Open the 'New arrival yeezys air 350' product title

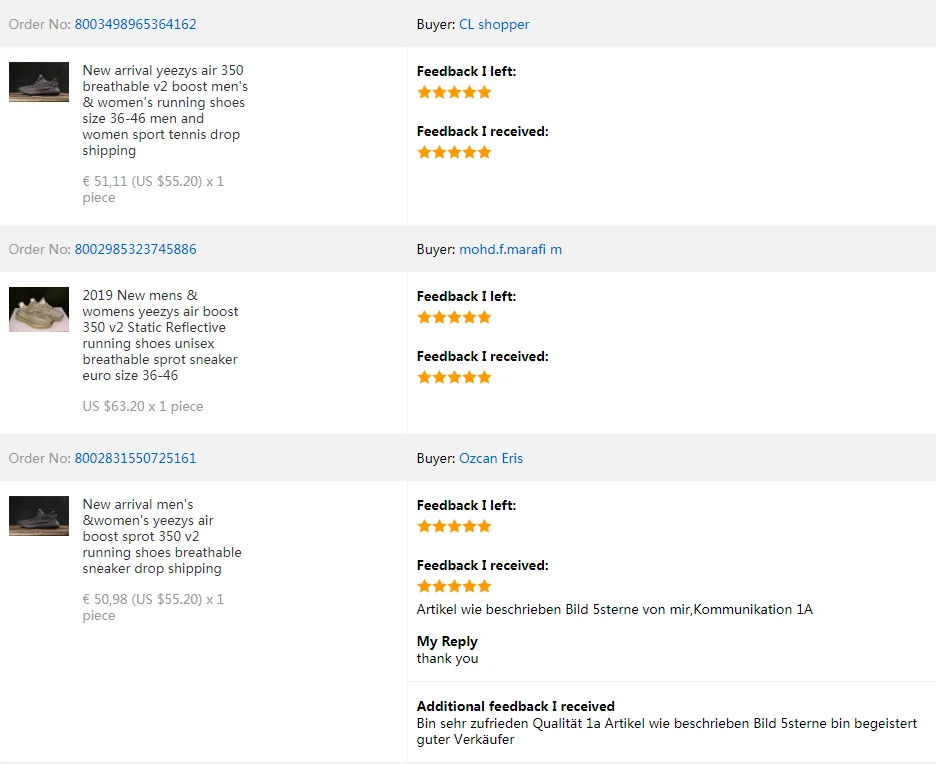165,110
